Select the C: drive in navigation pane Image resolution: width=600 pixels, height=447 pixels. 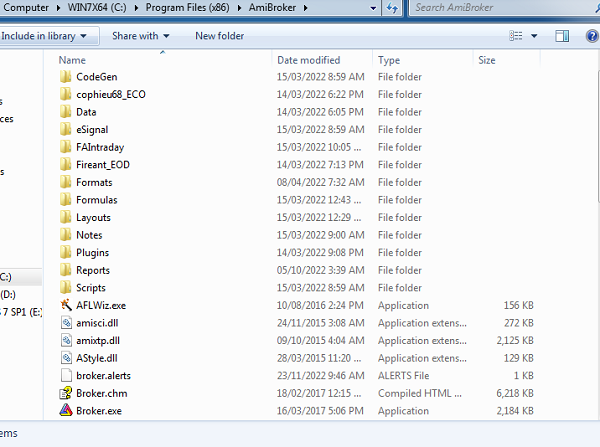(x=6, y=277)
